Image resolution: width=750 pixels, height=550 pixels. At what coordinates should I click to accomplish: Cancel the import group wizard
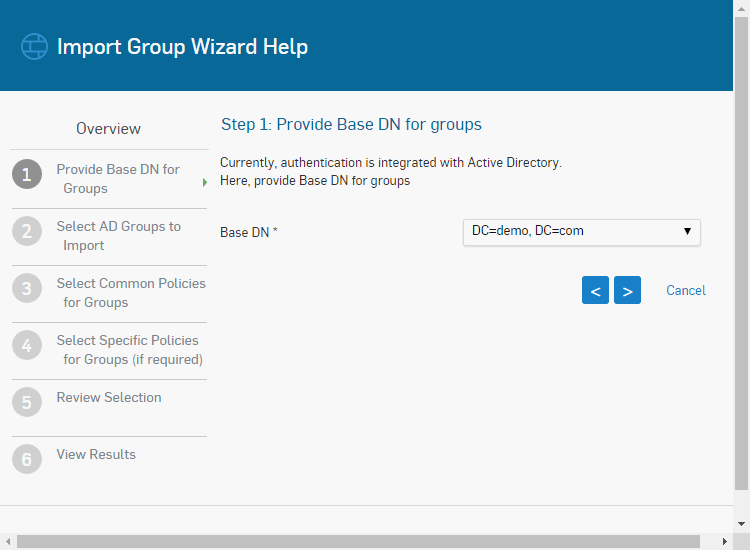(x=686, y=290)
